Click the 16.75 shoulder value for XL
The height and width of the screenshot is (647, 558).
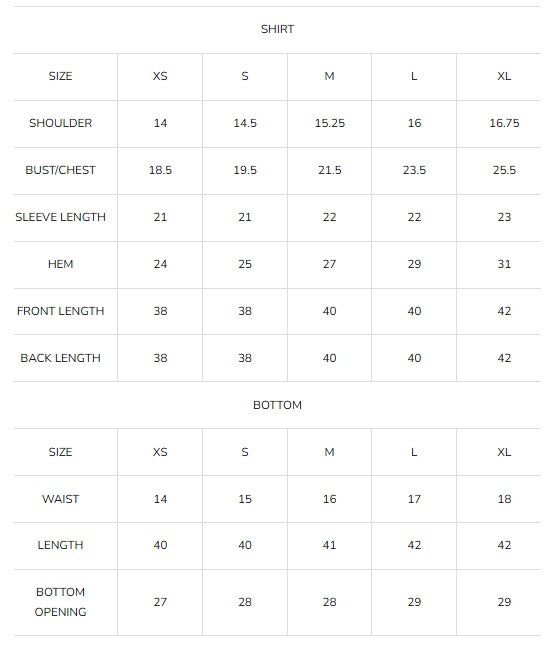tap(504, 123)
